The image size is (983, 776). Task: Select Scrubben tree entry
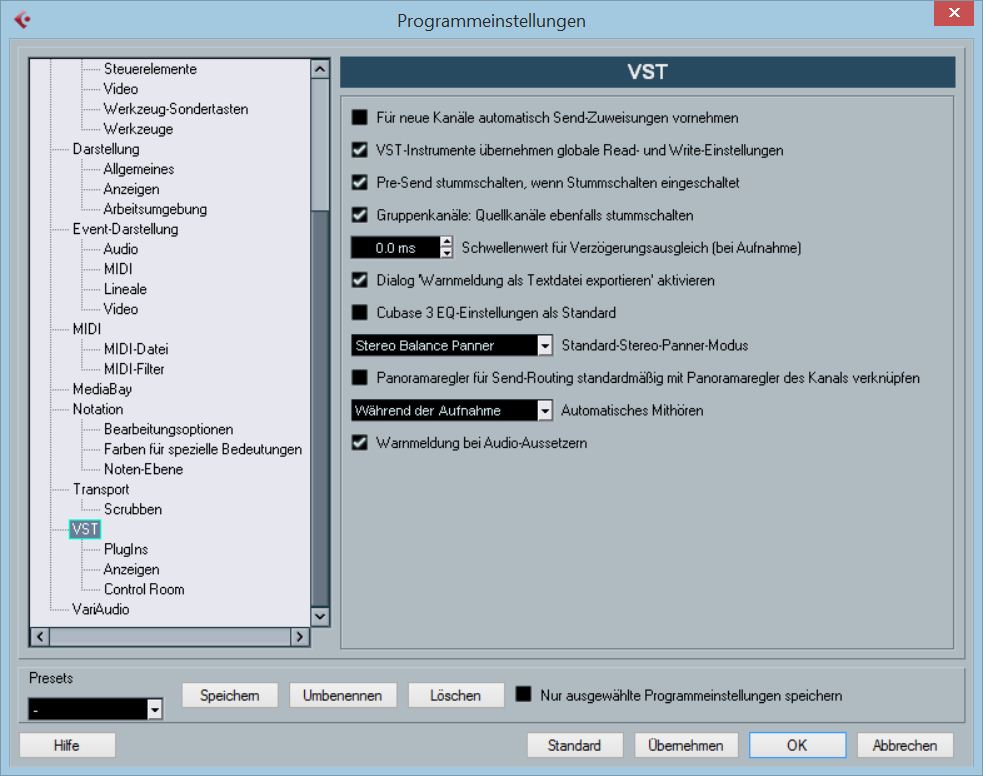click(x=133, y=510)
